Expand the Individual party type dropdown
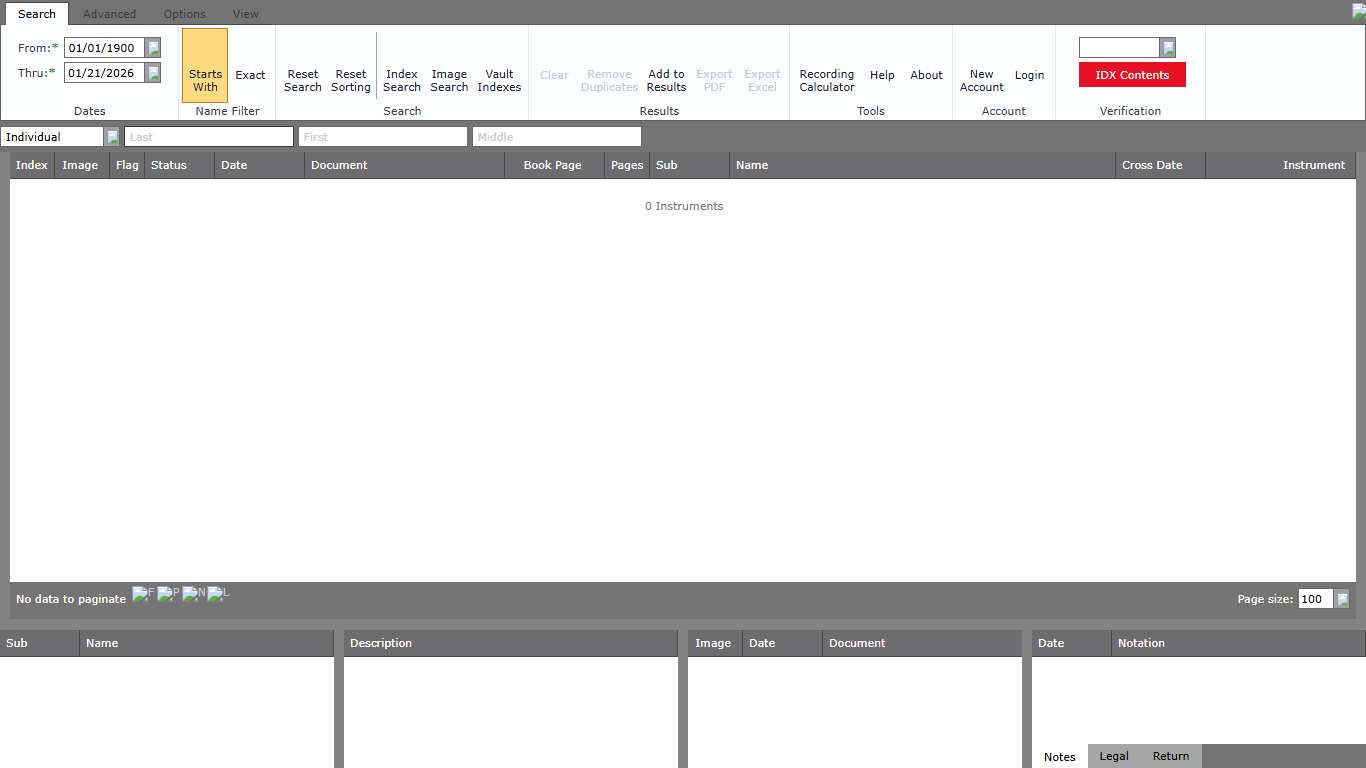This screenshot has height=768, width=1366. pyautogui.click(x=112, y=137)
